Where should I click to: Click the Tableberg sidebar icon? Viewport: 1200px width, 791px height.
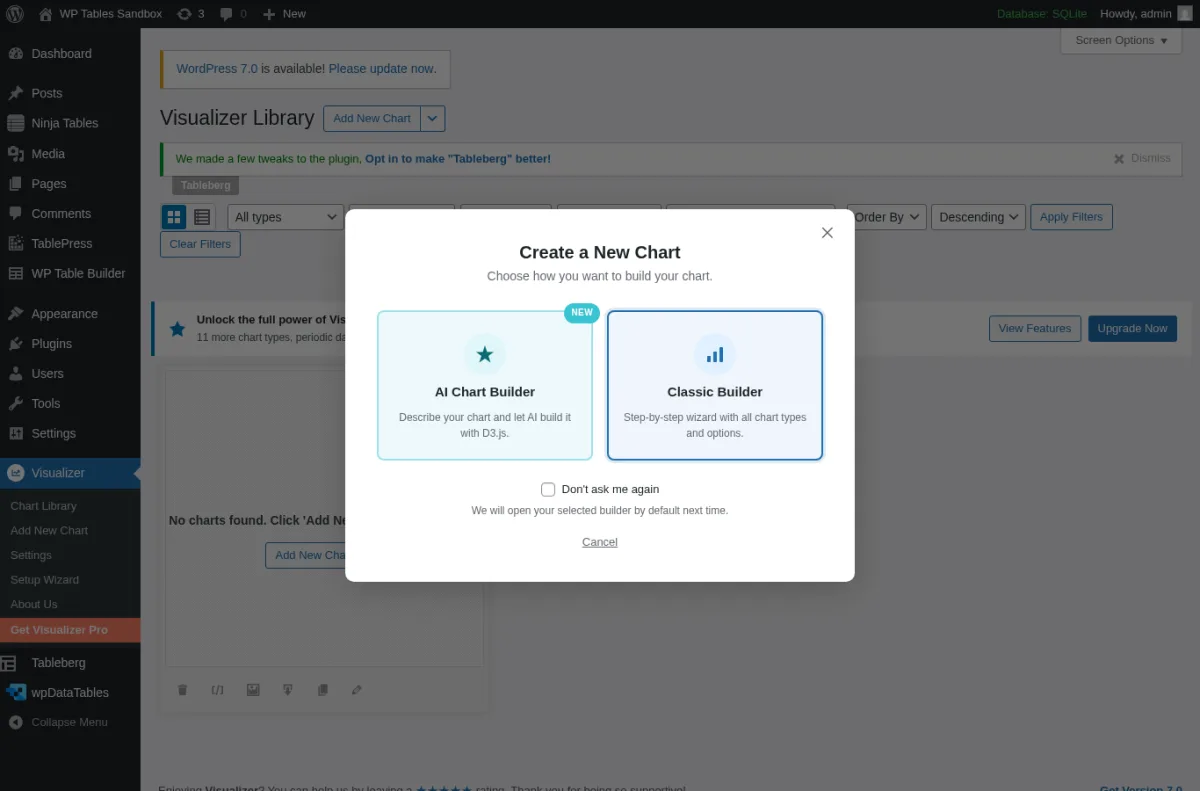pyautogui.click(x=10, y=663)
